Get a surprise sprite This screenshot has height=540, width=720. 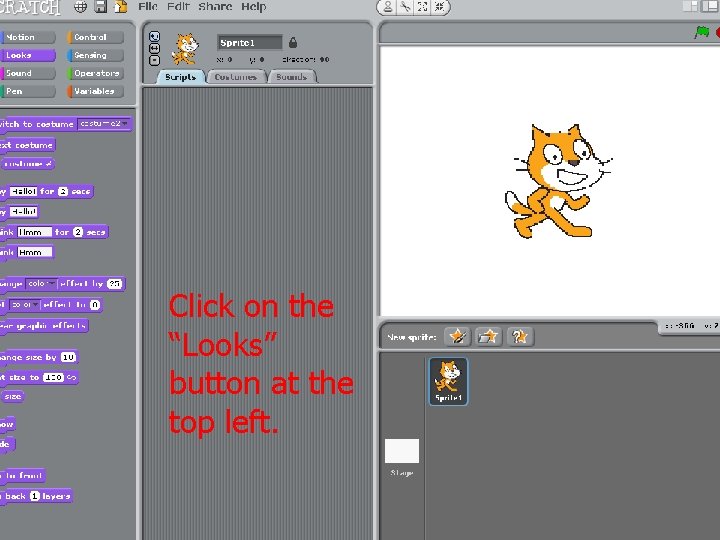click(519, 337)
